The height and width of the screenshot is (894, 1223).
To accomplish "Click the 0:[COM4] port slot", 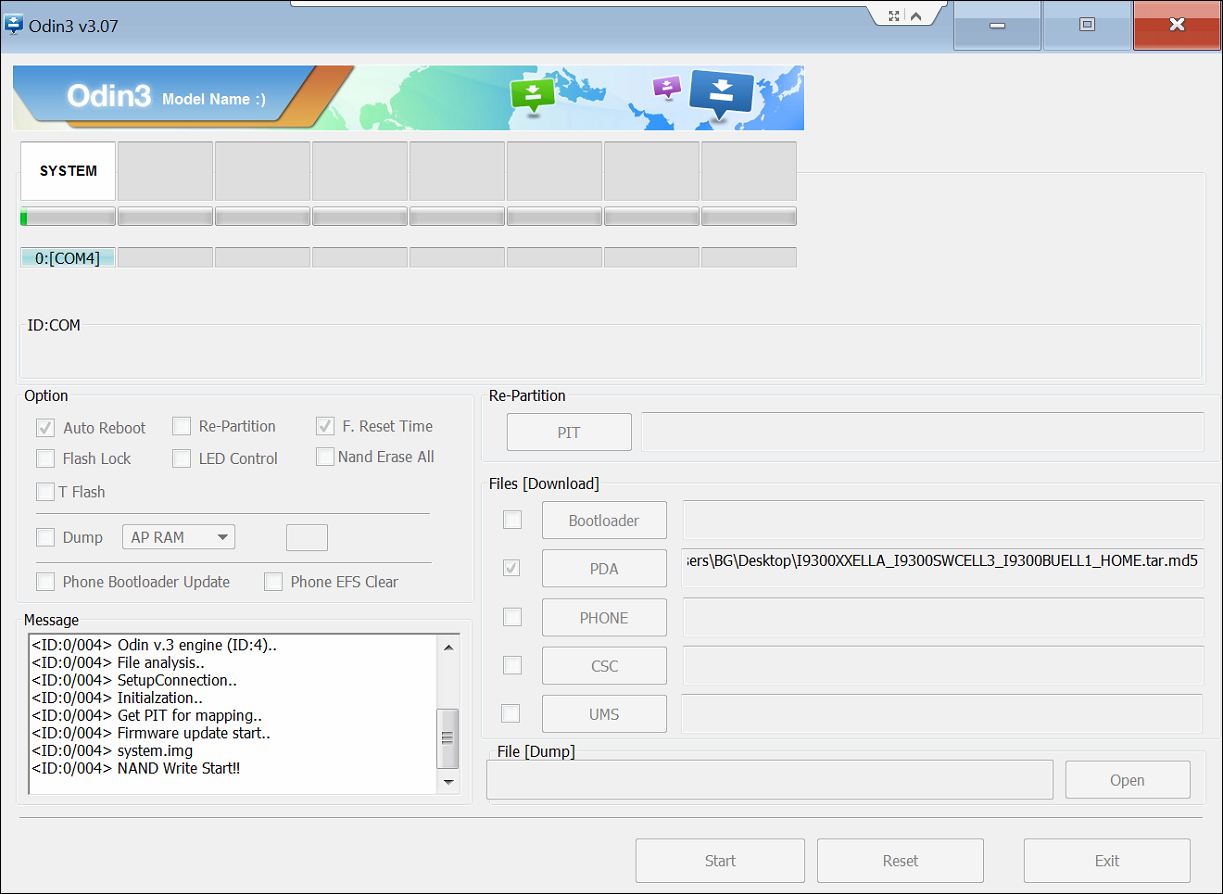I will click(x=68, y=258).
